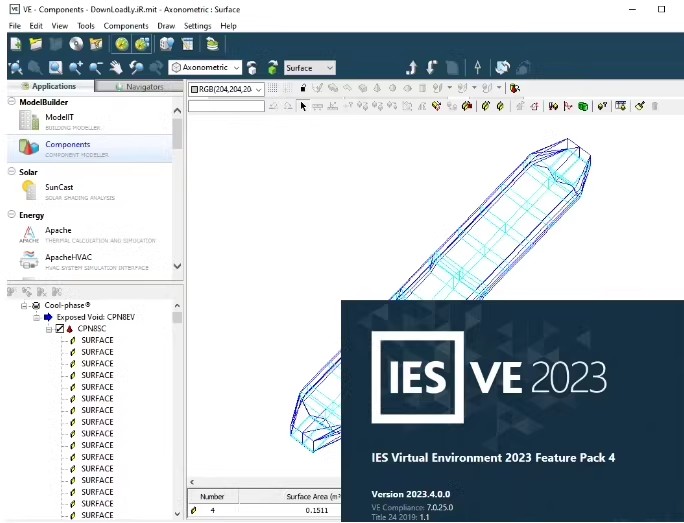The width and height of the screenshot is (684, 523).
Task: Open the Axonometric view dropdown
Action: coord(205,68)
